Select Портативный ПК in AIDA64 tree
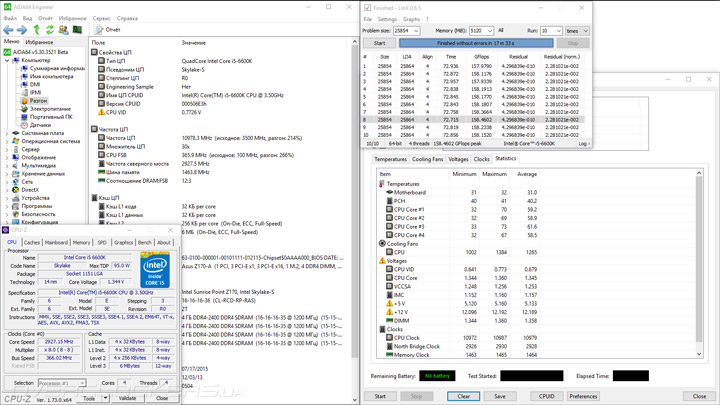This screenshot has width=720, height=405. pyautogui.click(x=51, y=117)
